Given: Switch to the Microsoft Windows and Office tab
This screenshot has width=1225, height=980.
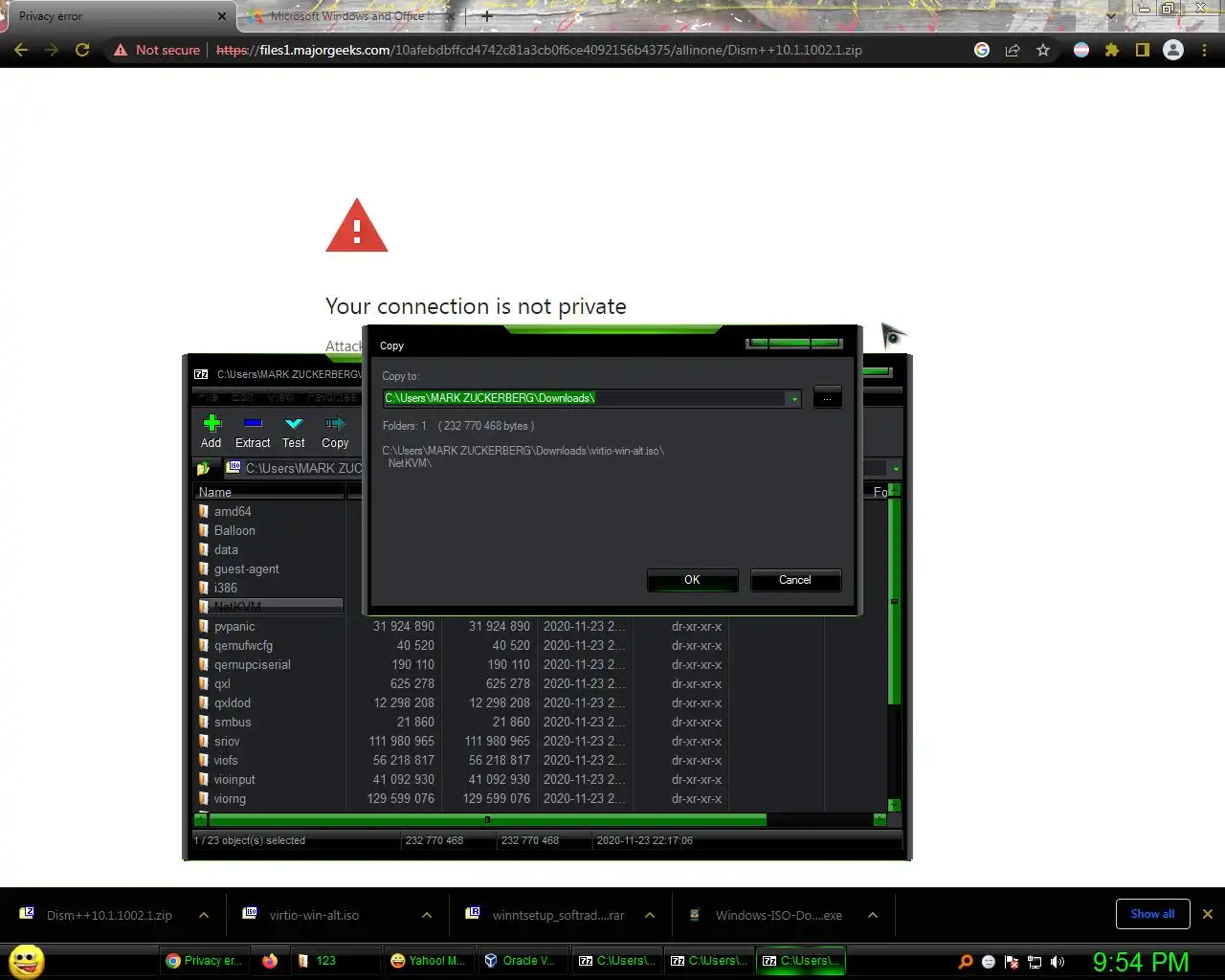Looking at the screenshot, I should pos(352,16).
